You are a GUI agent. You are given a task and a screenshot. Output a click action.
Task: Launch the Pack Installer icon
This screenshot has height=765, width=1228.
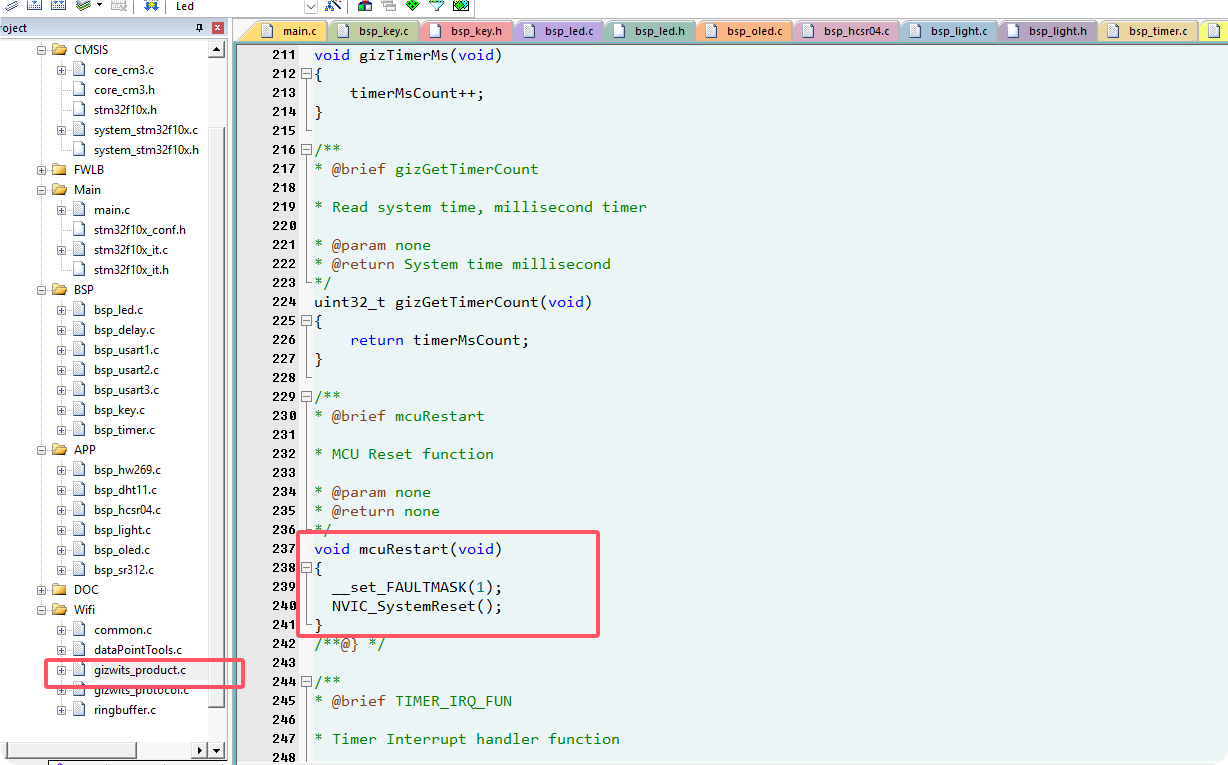460,5
